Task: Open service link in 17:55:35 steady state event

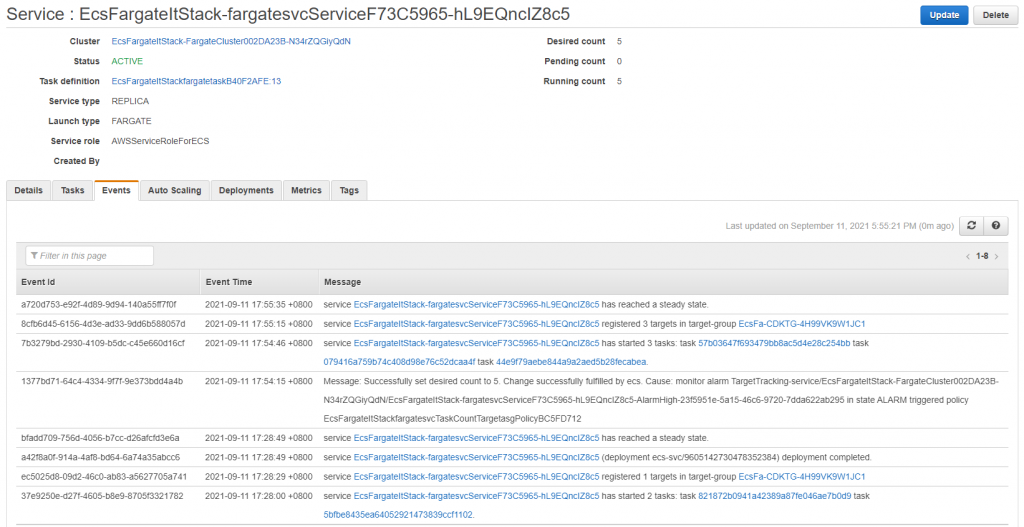Action: tap(476, 304)
